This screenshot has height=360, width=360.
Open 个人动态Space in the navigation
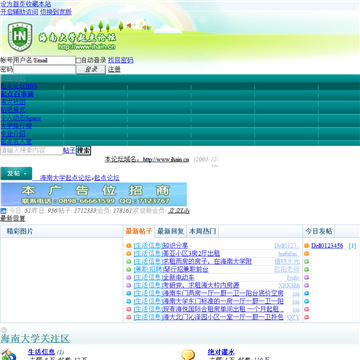[21, 118]
